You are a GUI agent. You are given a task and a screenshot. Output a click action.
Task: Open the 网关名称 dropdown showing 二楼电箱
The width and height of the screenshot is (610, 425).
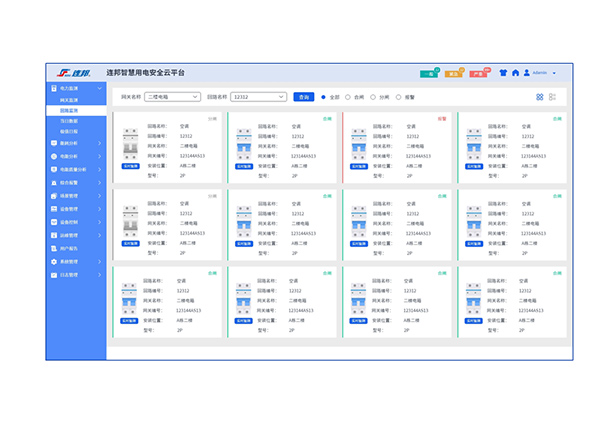tap(171, 97)
